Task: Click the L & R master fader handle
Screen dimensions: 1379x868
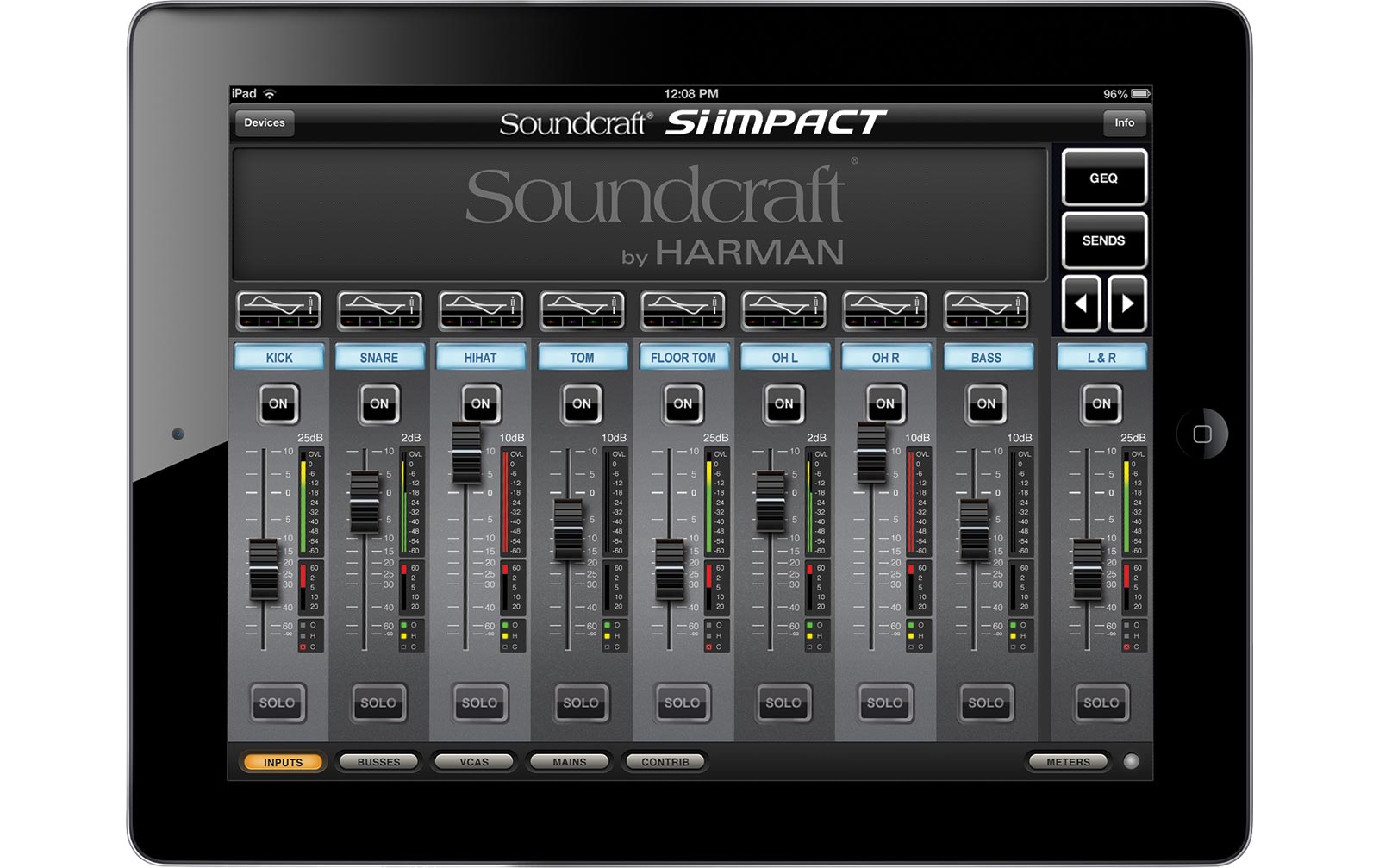Action: pyautogui.click(x=1088, y=569)
